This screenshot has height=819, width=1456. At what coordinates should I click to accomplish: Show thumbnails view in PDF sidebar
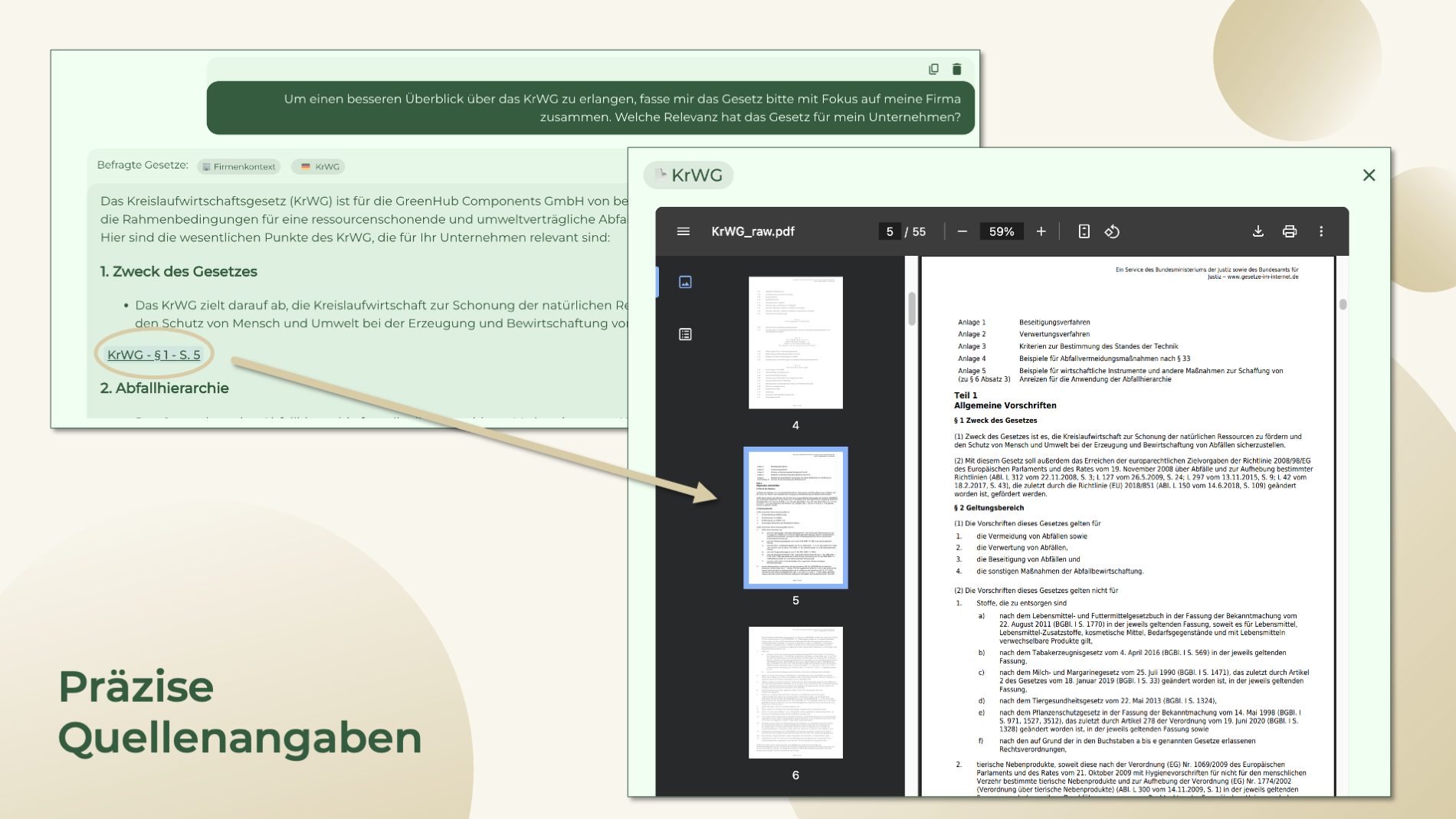[x=685, y=282]
